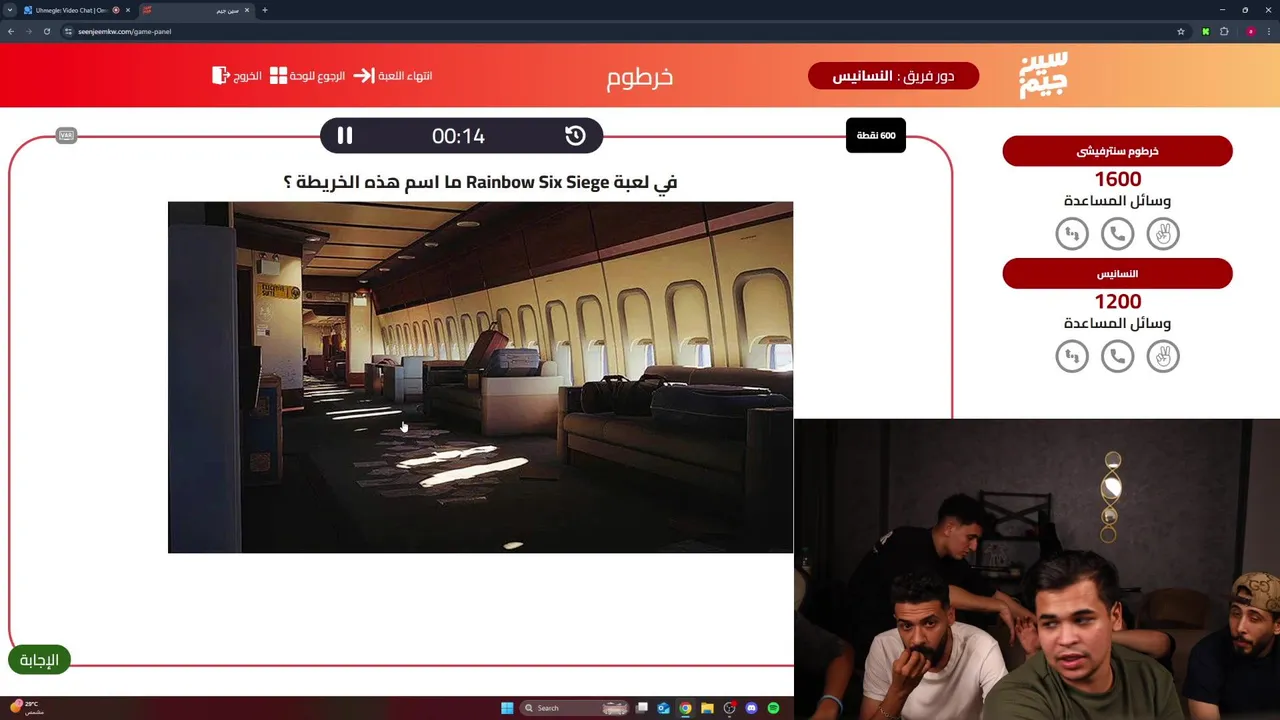Viewport: 1280px width, 720px height.
Task: Bookmark this page with star icon
Action: pos(1180,31)
